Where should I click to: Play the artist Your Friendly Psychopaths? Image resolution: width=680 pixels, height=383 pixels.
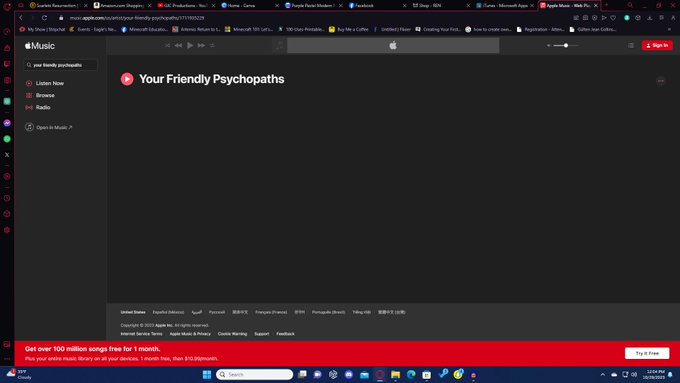pyautogui.click(x=127, y=79)
